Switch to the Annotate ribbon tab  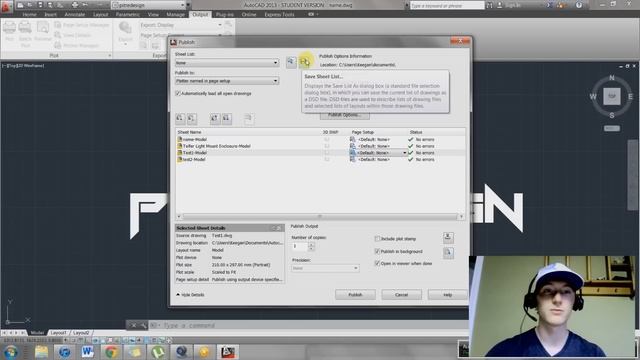[x=75, y=14]
